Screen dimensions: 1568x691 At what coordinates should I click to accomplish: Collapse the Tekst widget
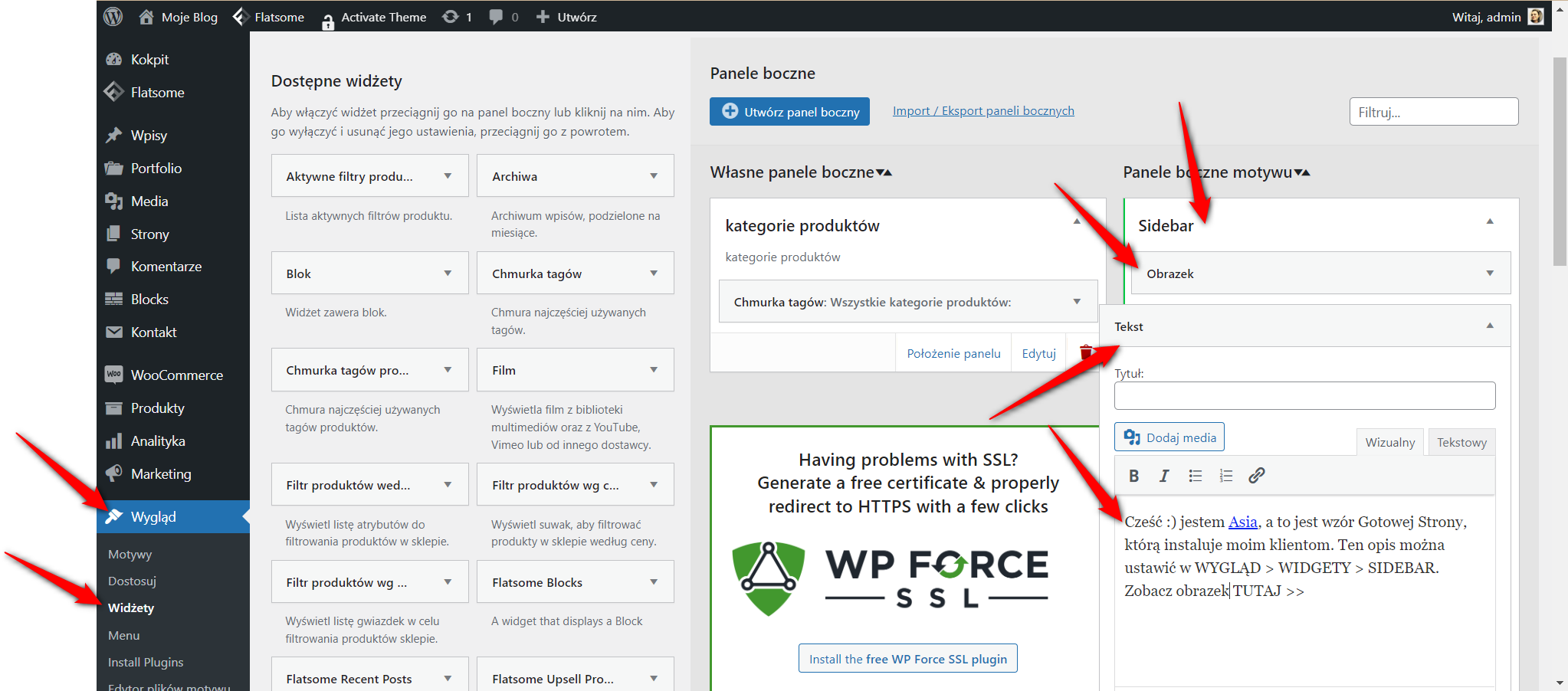pos(1489,326)
